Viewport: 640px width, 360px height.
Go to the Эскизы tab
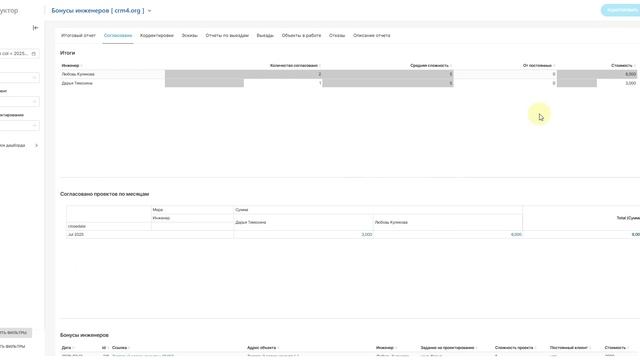pyautogui.click(x=189, y=36)
